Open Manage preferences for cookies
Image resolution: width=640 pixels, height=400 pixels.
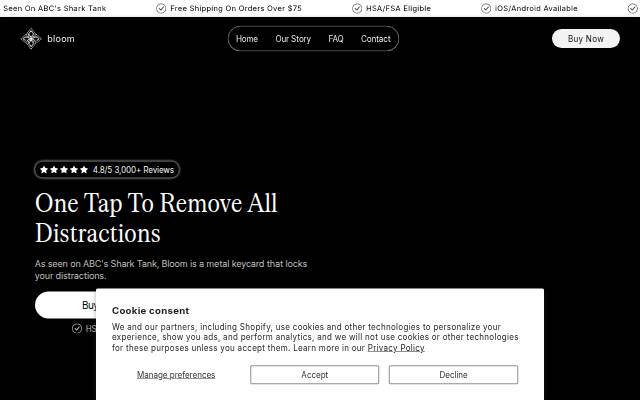click(x=176, y=375)
